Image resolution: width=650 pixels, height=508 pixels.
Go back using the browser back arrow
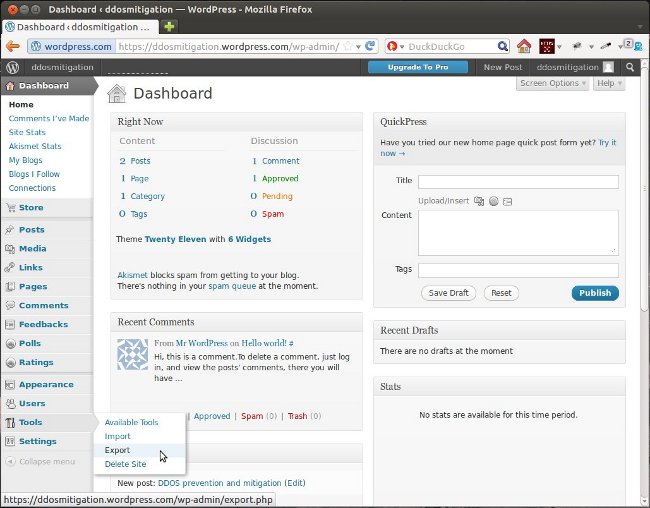[x=13, y=46]
